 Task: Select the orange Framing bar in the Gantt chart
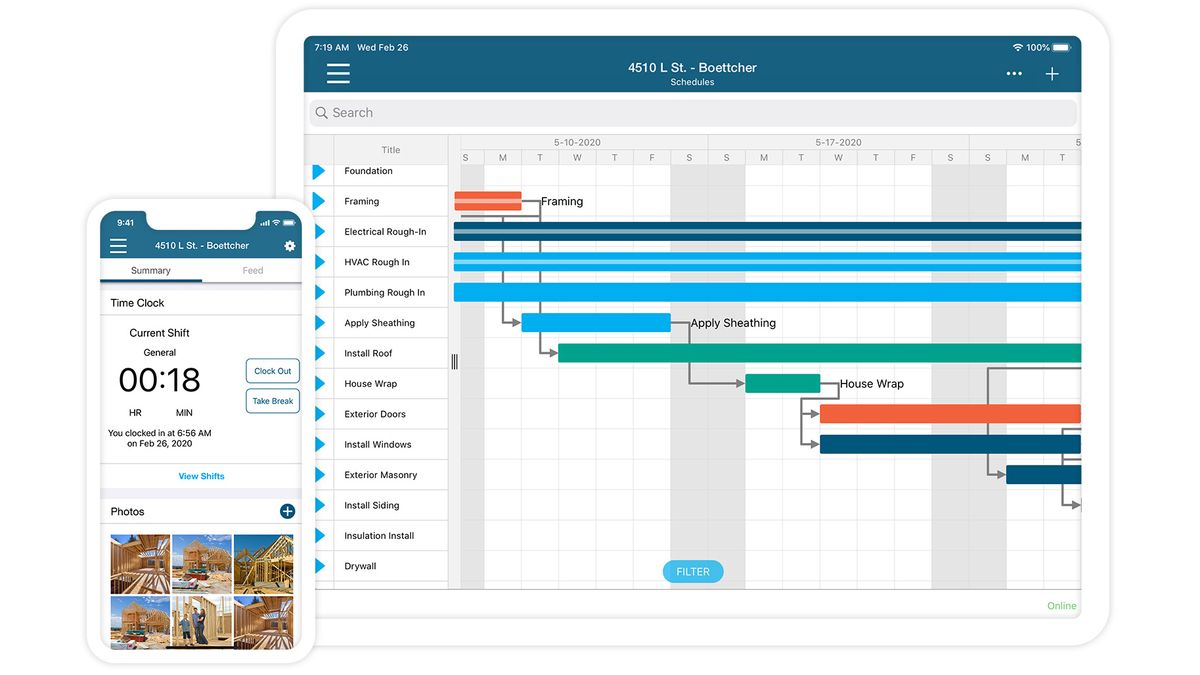tap(487, 200)
